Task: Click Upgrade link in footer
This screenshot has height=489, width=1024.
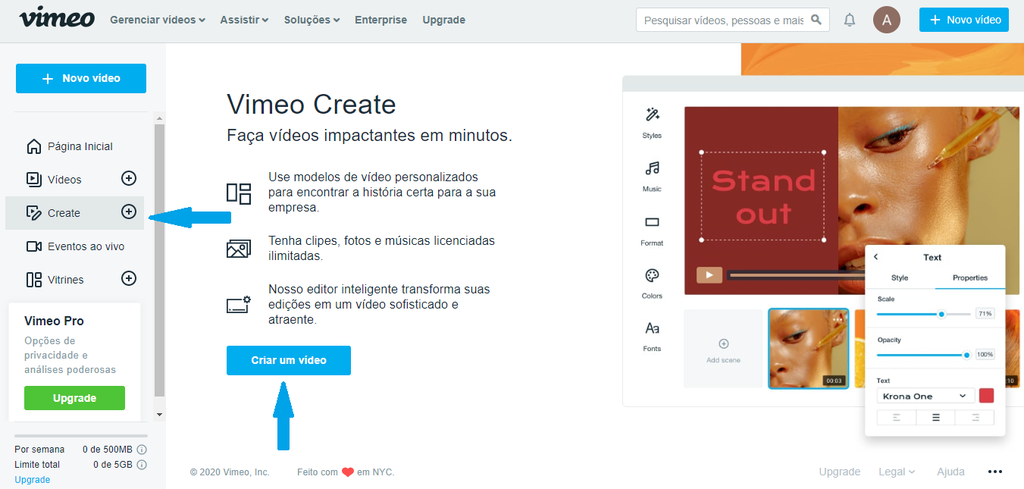Action: click(839, 471)
